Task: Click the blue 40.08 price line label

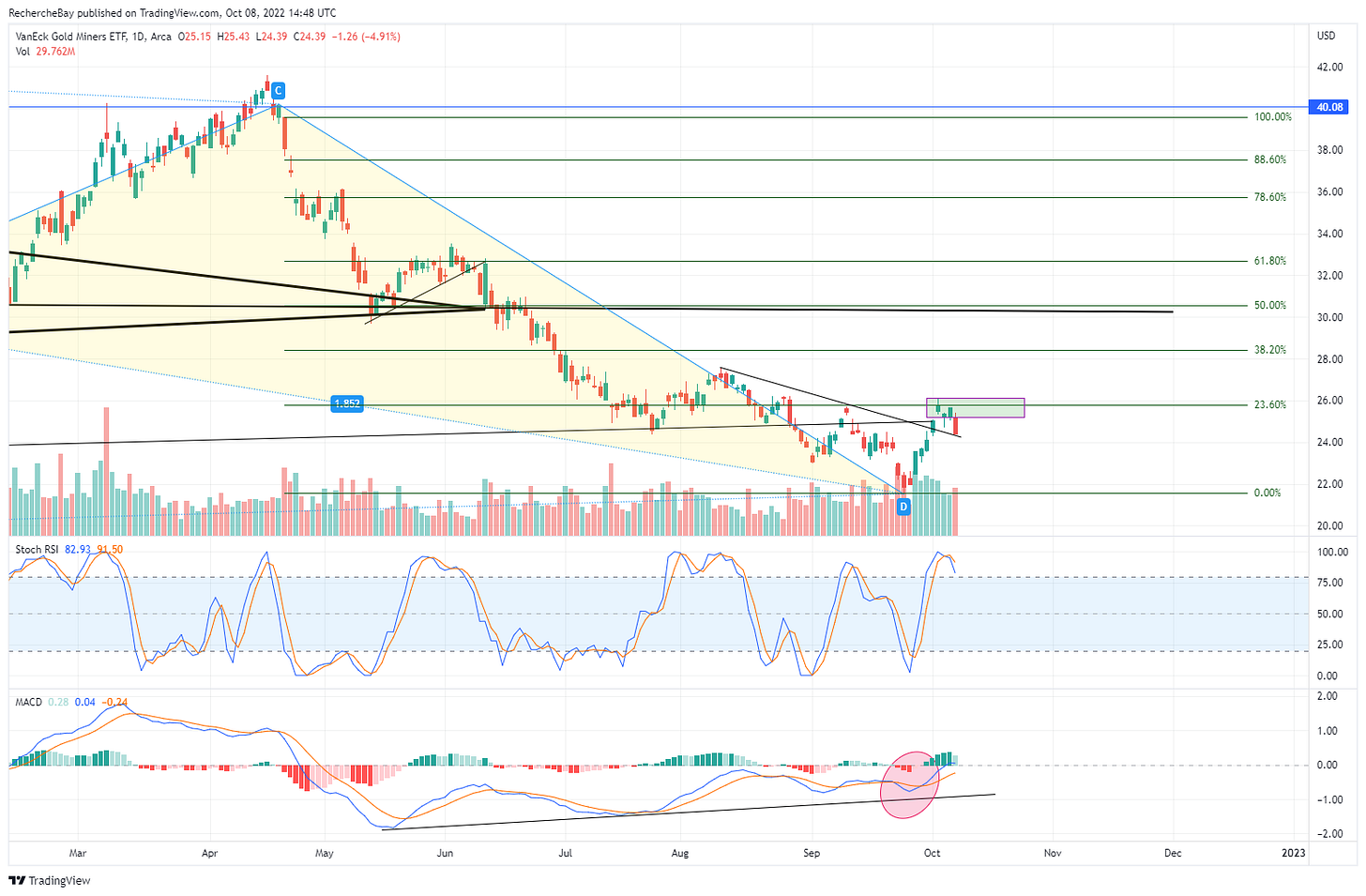Action: [x=1329, y=107]
